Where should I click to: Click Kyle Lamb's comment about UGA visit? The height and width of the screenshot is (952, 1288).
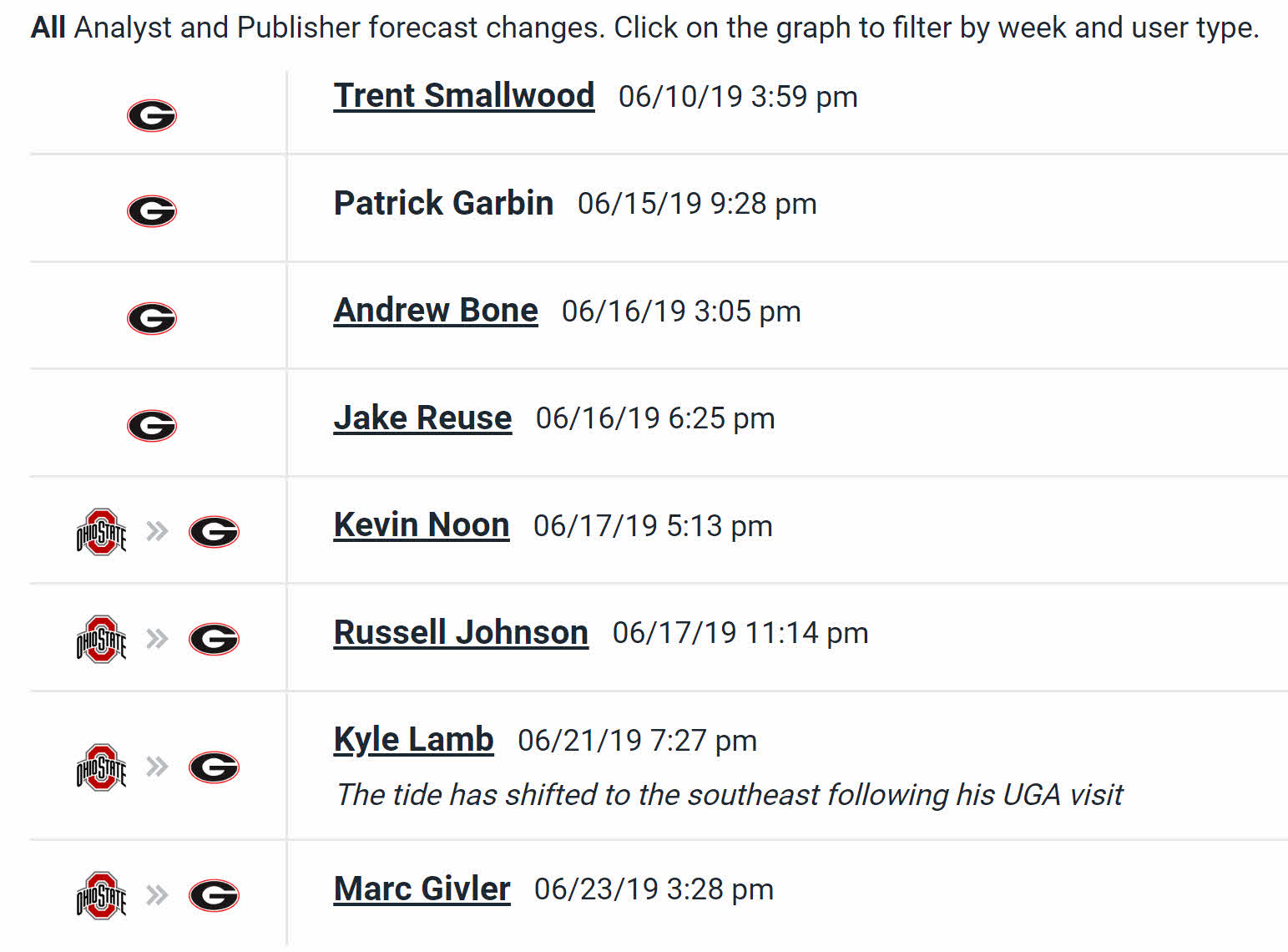point(730,795)
